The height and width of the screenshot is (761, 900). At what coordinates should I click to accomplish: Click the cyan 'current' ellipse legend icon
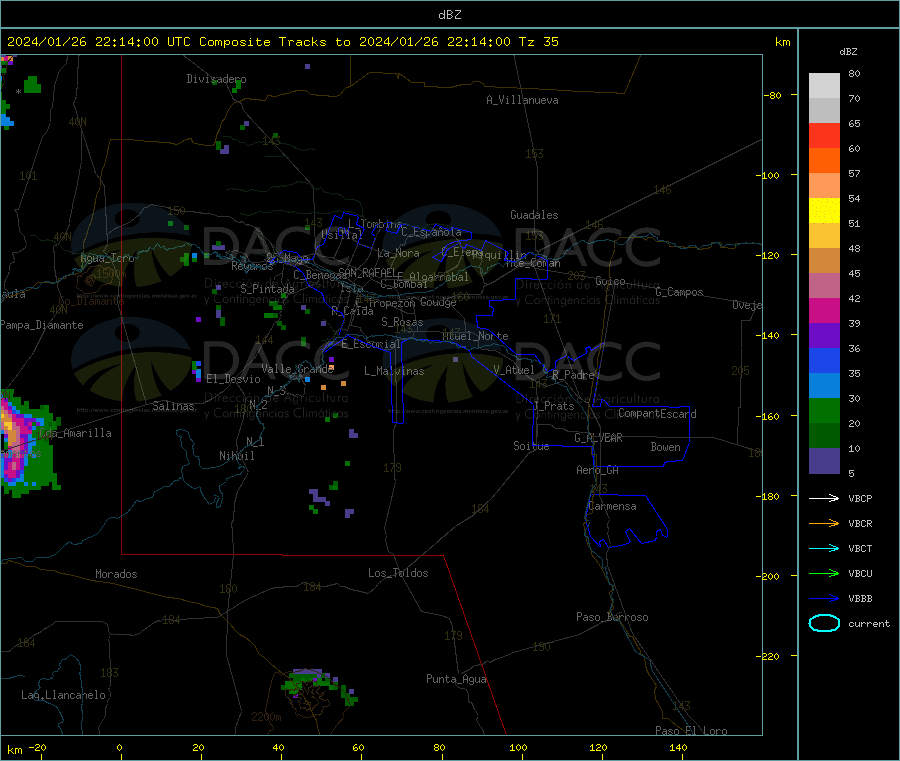coord(824,623)
